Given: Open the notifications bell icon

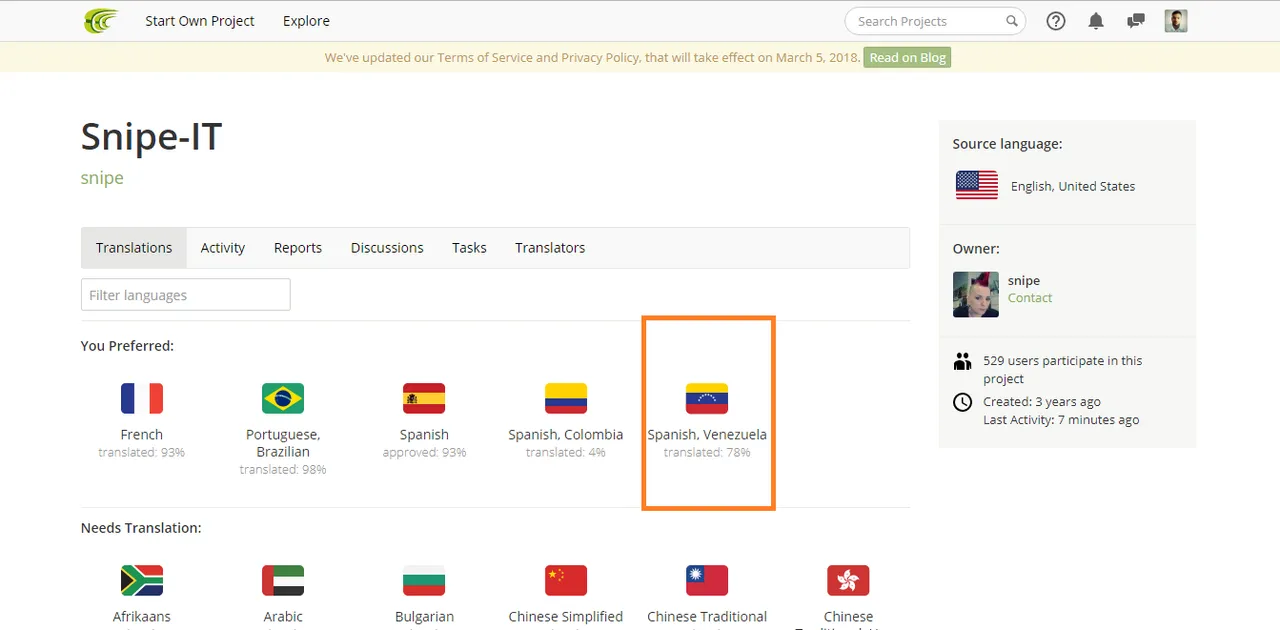Looking at the screenshot, I should coord(1096,21).
